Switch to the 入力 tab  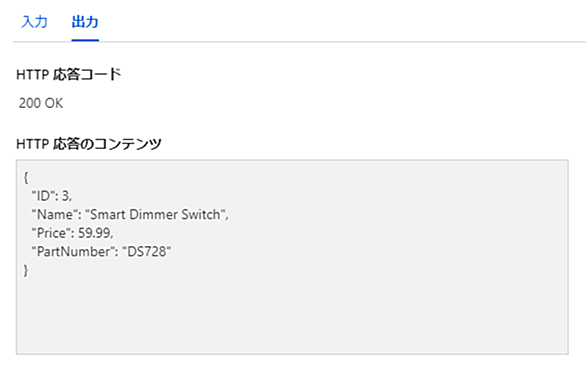(34, 22)
